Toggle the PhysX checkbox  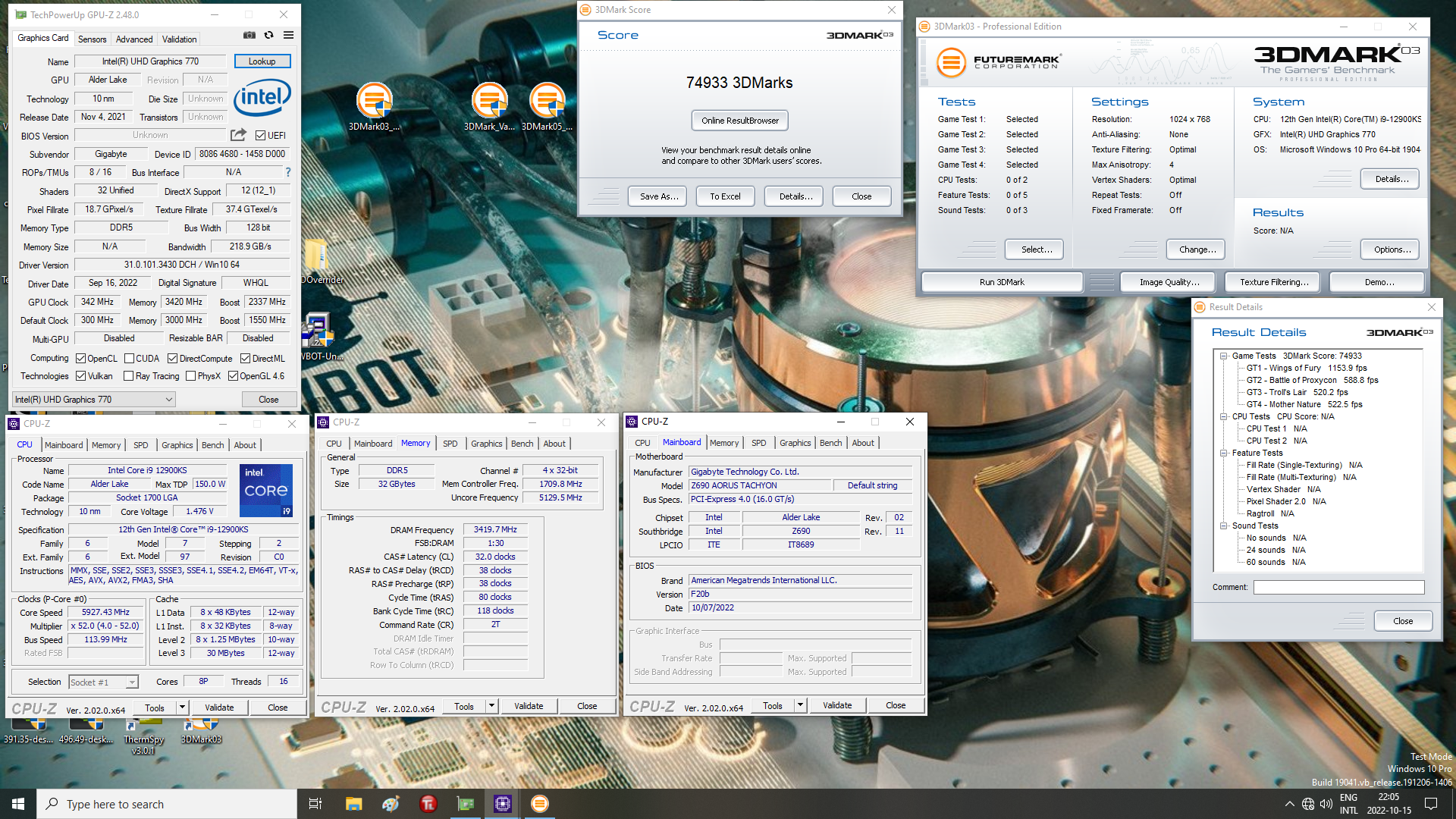[190, 376]
